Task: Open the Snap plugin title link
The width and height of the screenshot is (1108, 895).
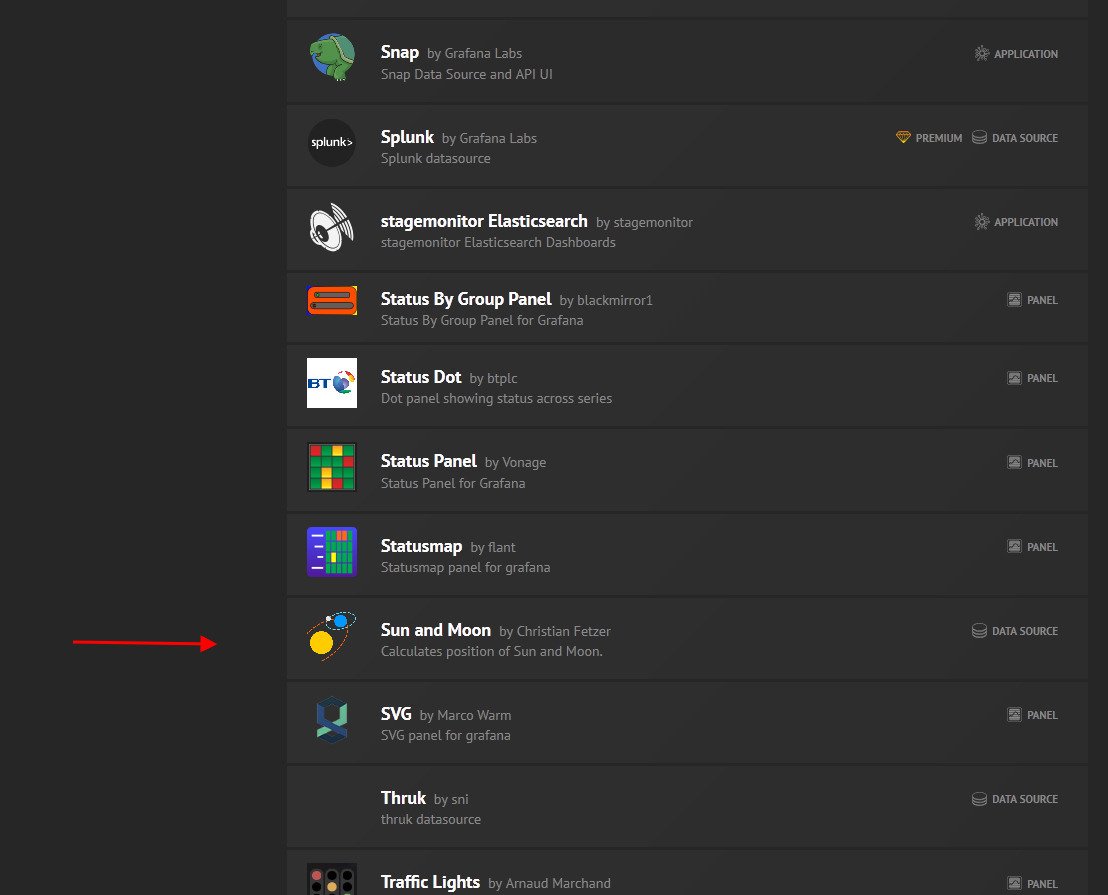Action: pos(399,52)
